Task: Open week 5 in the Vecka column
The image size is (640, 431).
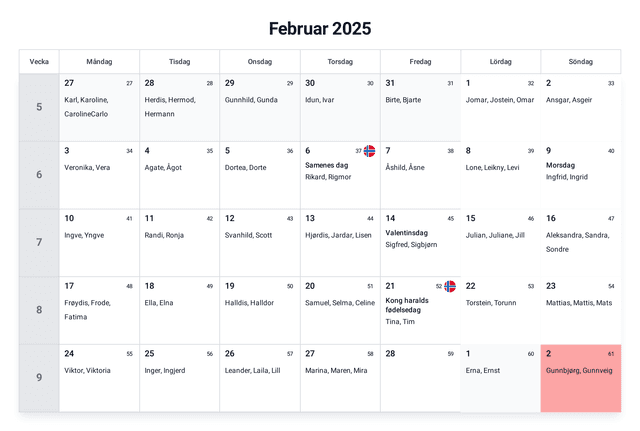Action: 39,107
